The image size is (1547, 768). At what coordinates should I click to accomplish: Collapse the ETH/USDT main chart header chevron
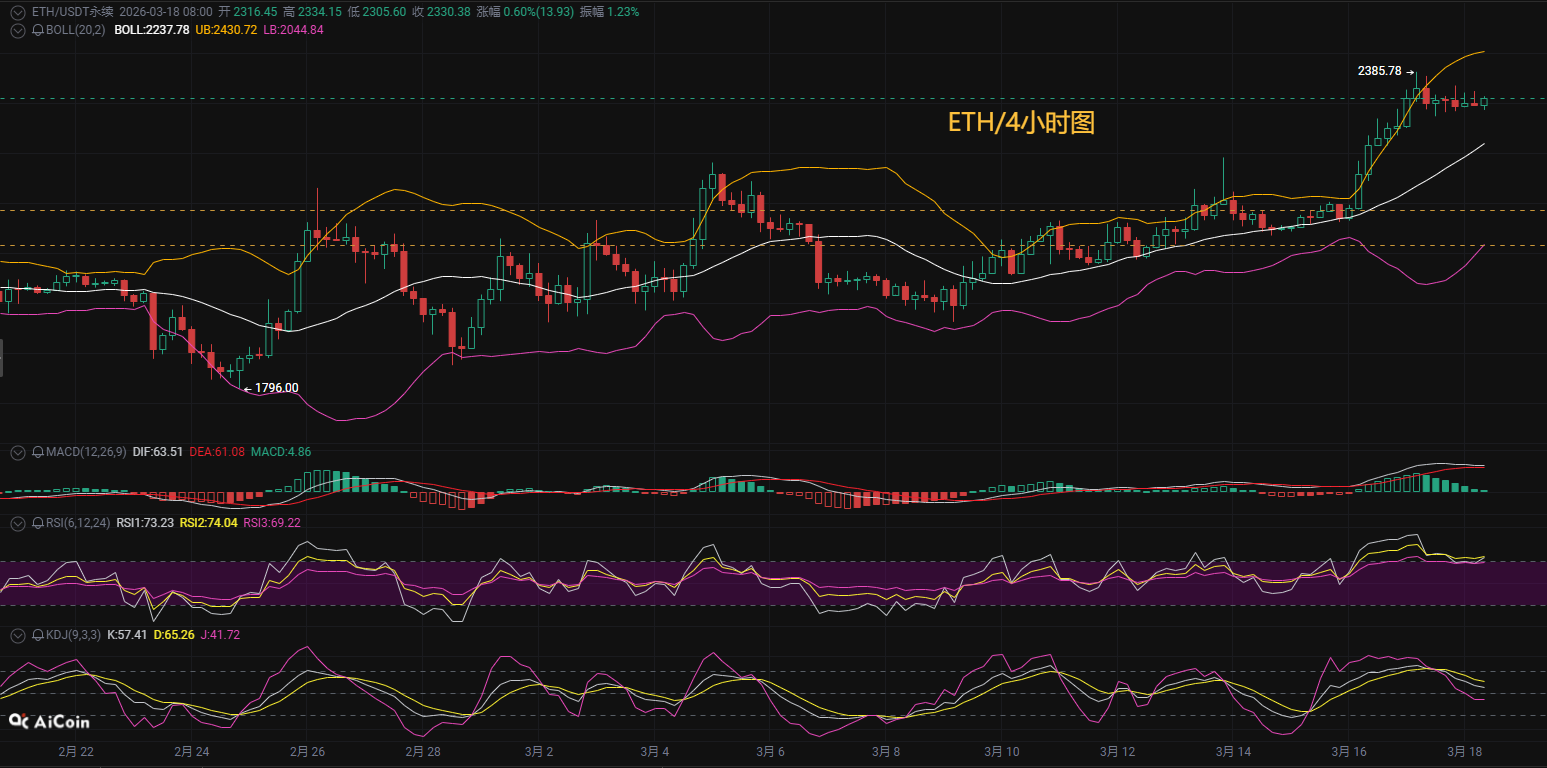pos(18,12)
